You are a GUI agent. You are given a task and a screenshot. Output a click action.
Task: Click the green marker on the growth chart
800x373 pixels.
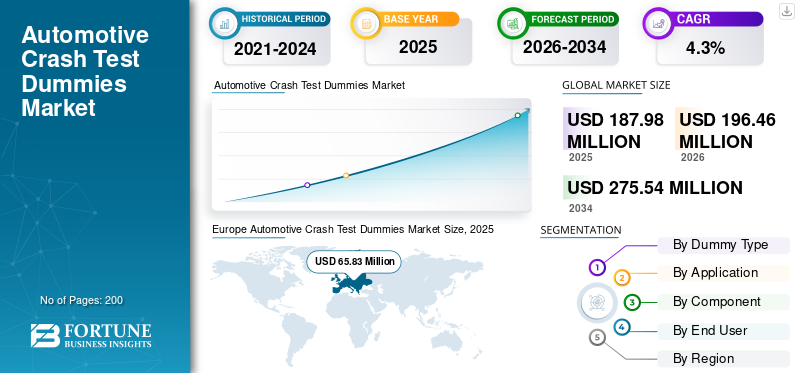tap(517, 115)
